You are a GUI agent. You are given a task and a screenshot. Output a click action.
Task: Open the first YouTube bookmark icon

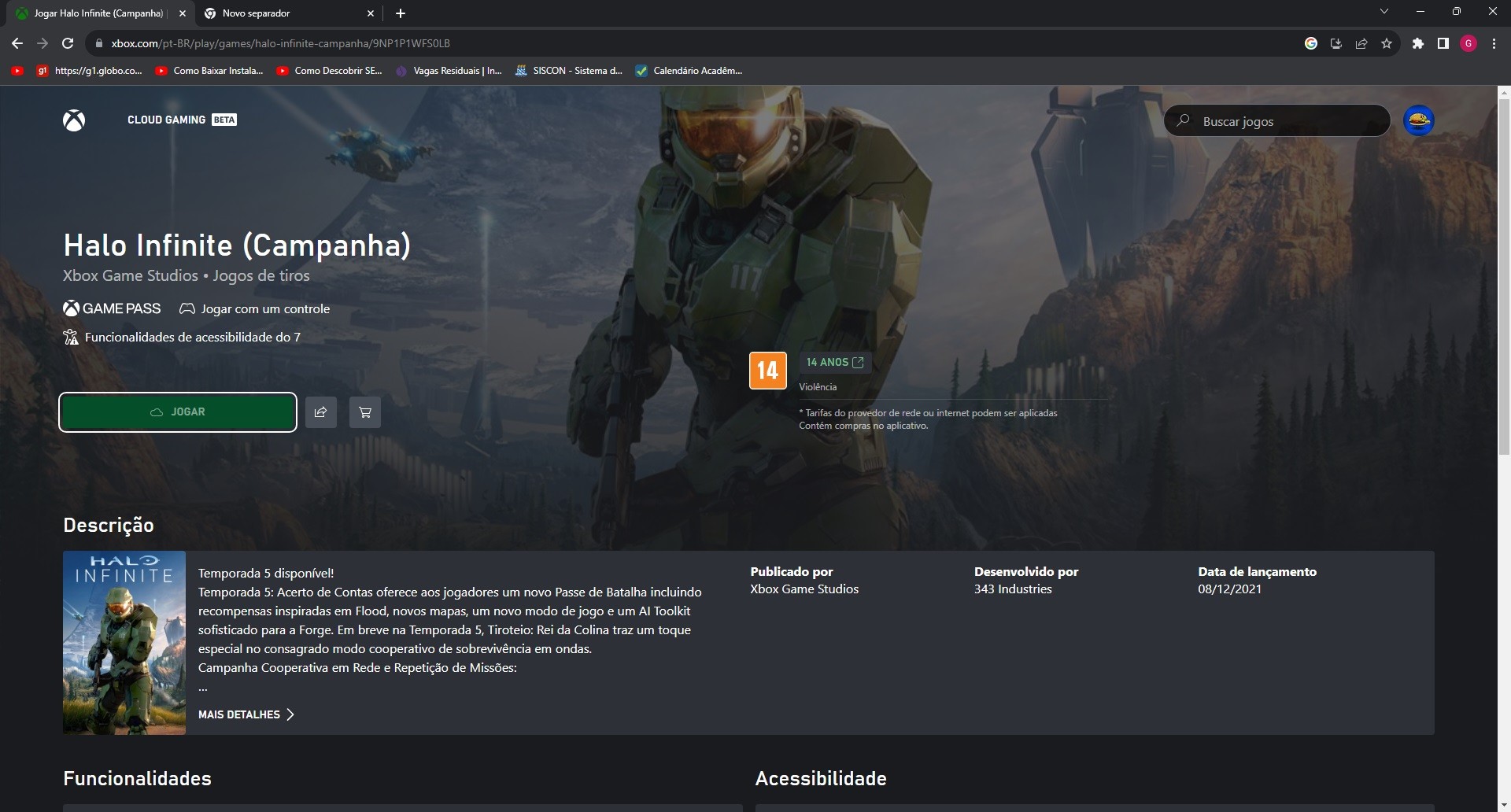[x=17, y=71]
